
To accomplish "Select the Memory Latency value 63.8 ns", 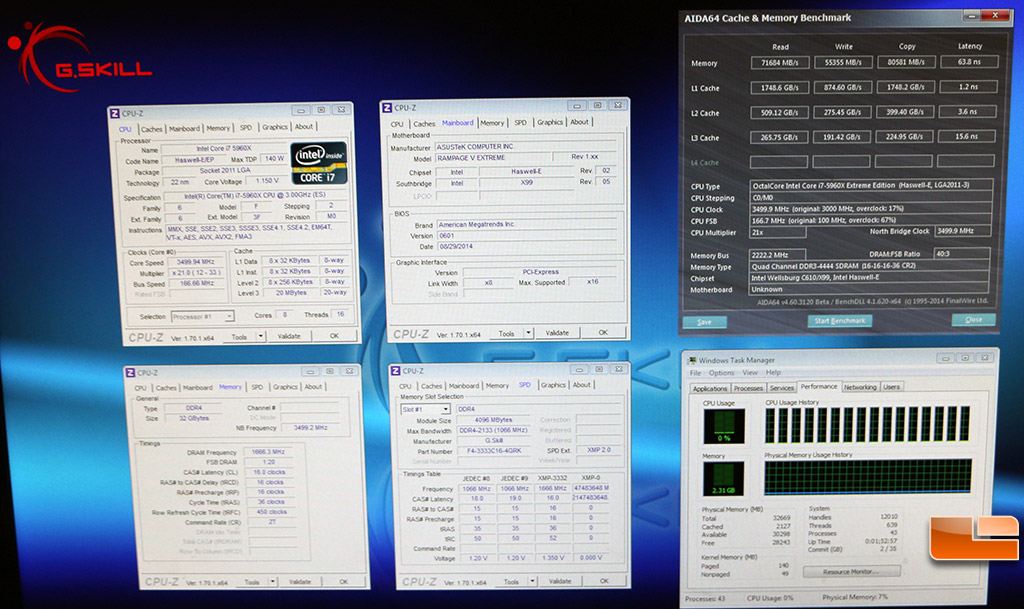I will 969,62.
